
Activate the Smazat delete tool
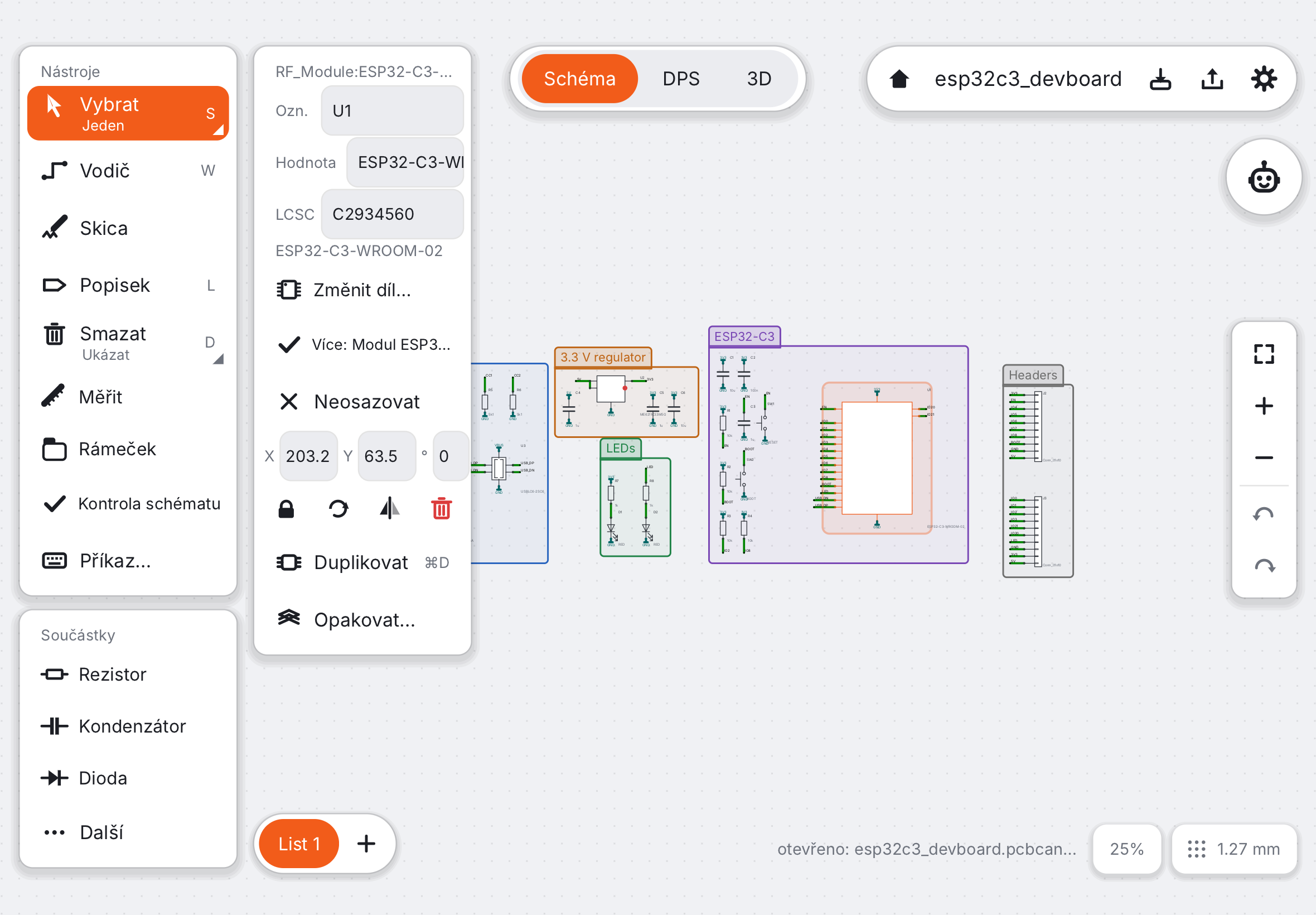[x=128, y=343]
